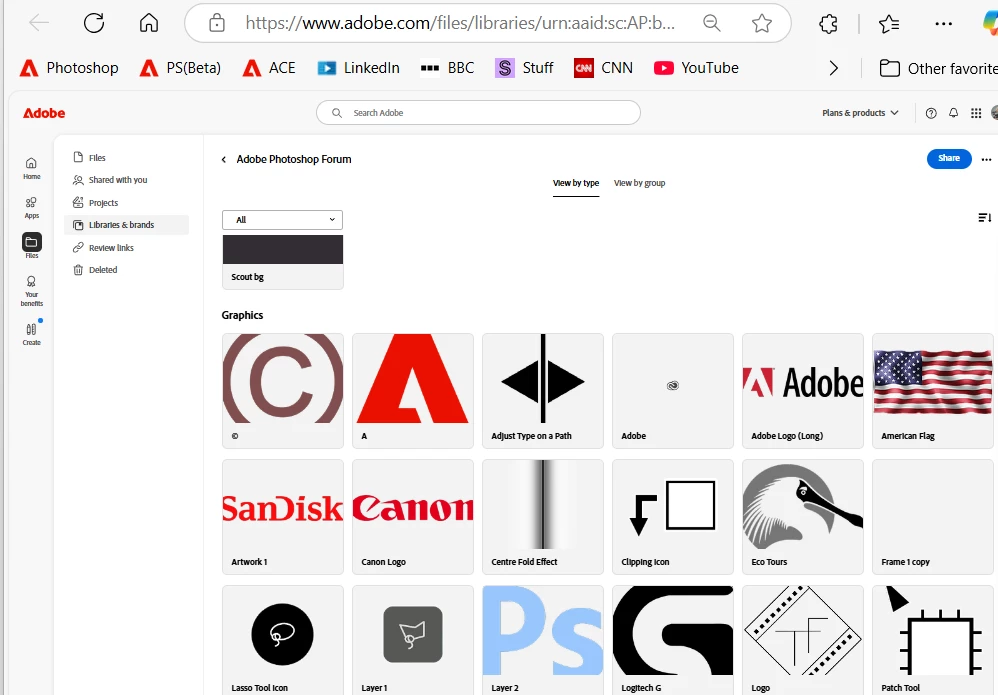Screen dimensions: 998x695
Task: Open Logitech G graphic
Action: (673, 640)
